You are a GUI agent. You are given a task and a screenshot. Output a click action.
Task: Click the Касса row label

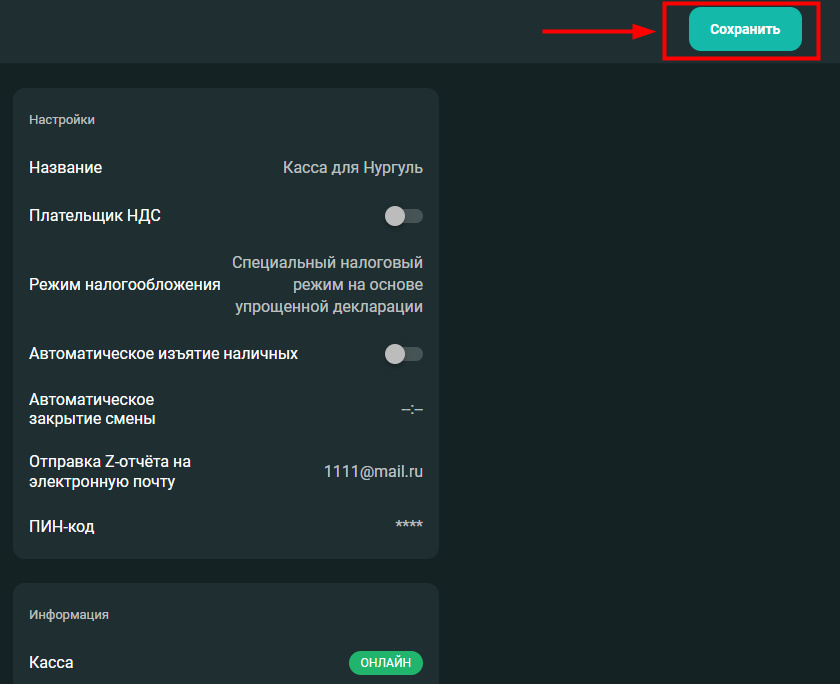tap(51, 663)
